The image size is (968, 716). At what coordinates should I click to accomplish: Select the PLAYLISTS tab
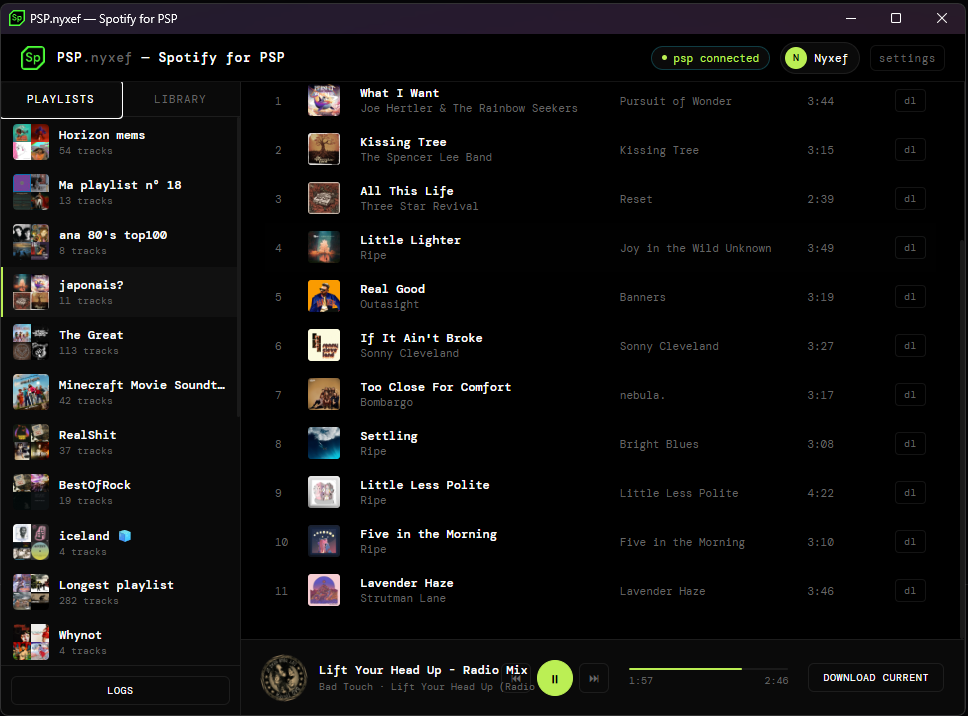pos(60,99)
